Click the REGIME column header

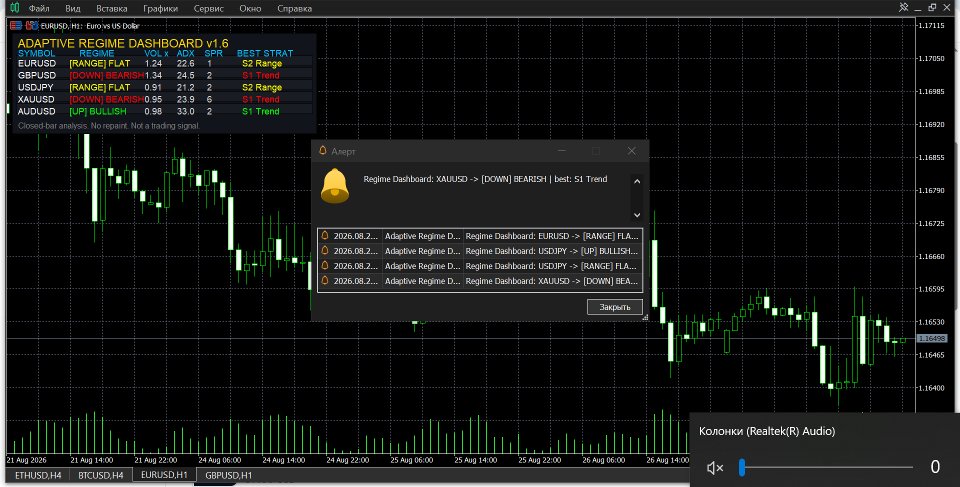(x=97, y=53)
